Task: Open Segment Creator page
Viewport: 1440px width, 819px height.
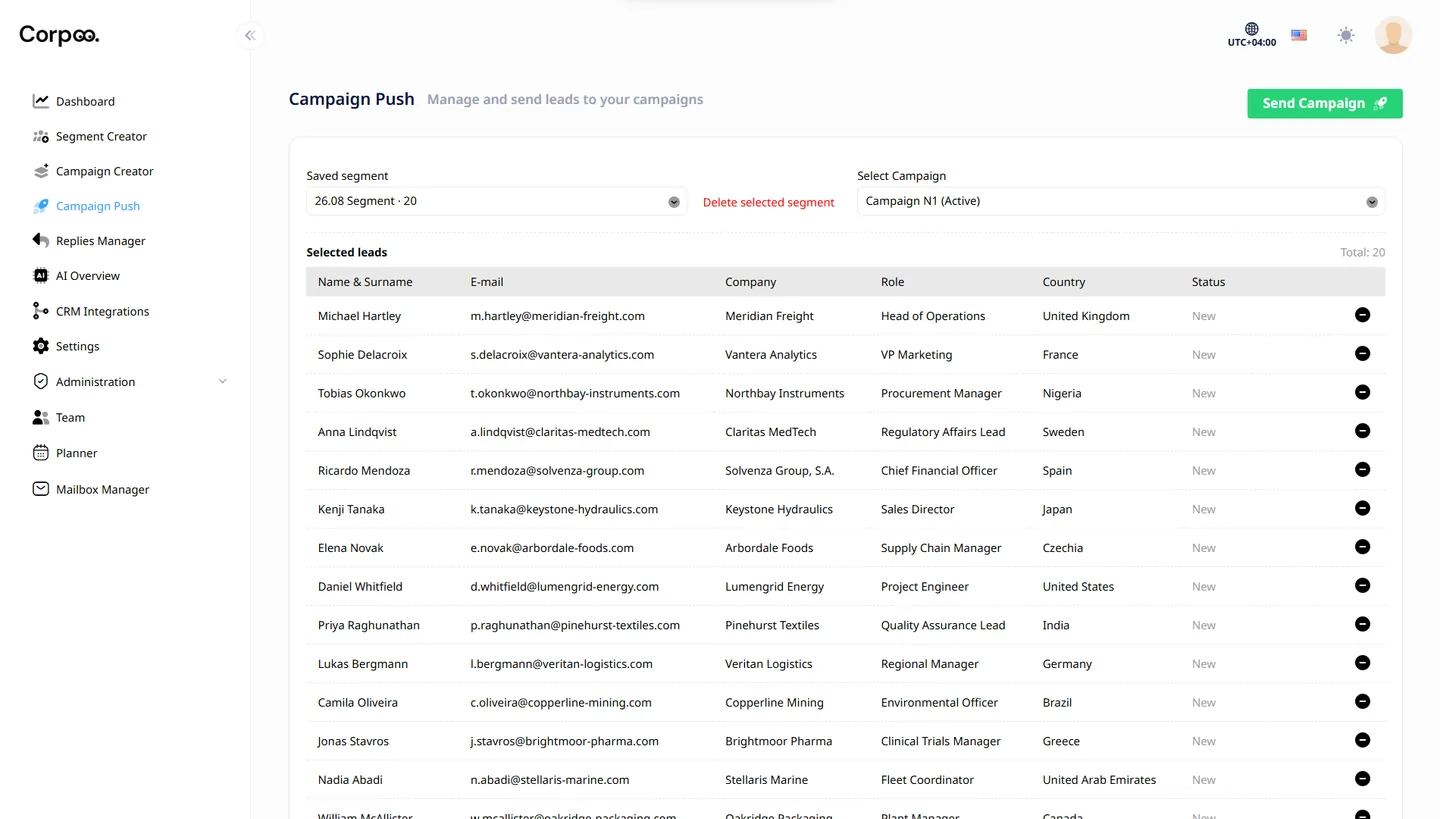Action: point(90,136)
